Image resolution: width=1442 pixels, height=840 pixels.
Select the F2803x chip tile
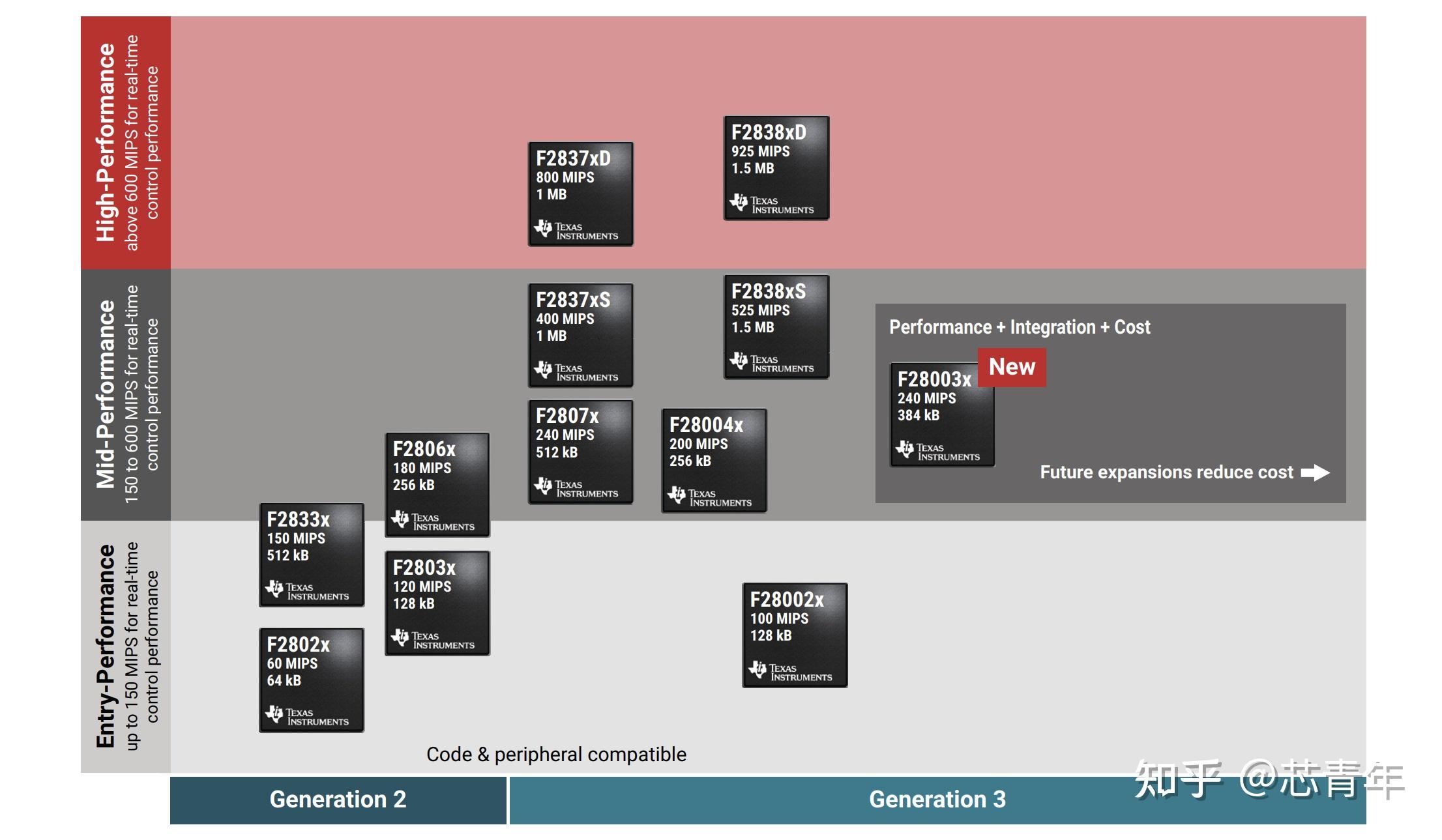[x=437, y=603]
